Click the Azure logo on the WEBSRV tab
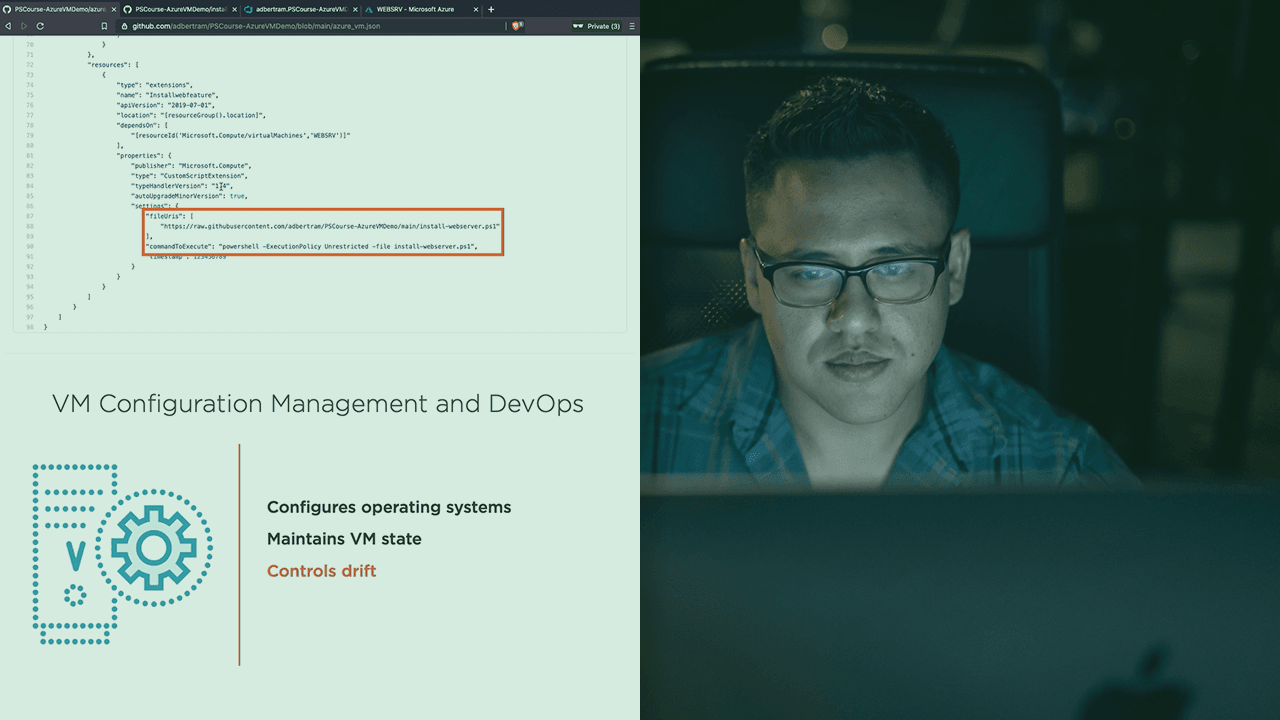 click(x=369, y=10)
